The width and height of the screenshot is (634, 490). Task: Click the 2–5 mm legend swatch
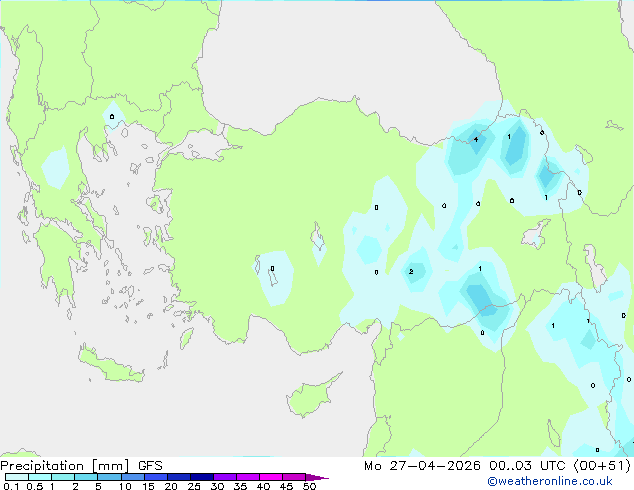(86, 477)
